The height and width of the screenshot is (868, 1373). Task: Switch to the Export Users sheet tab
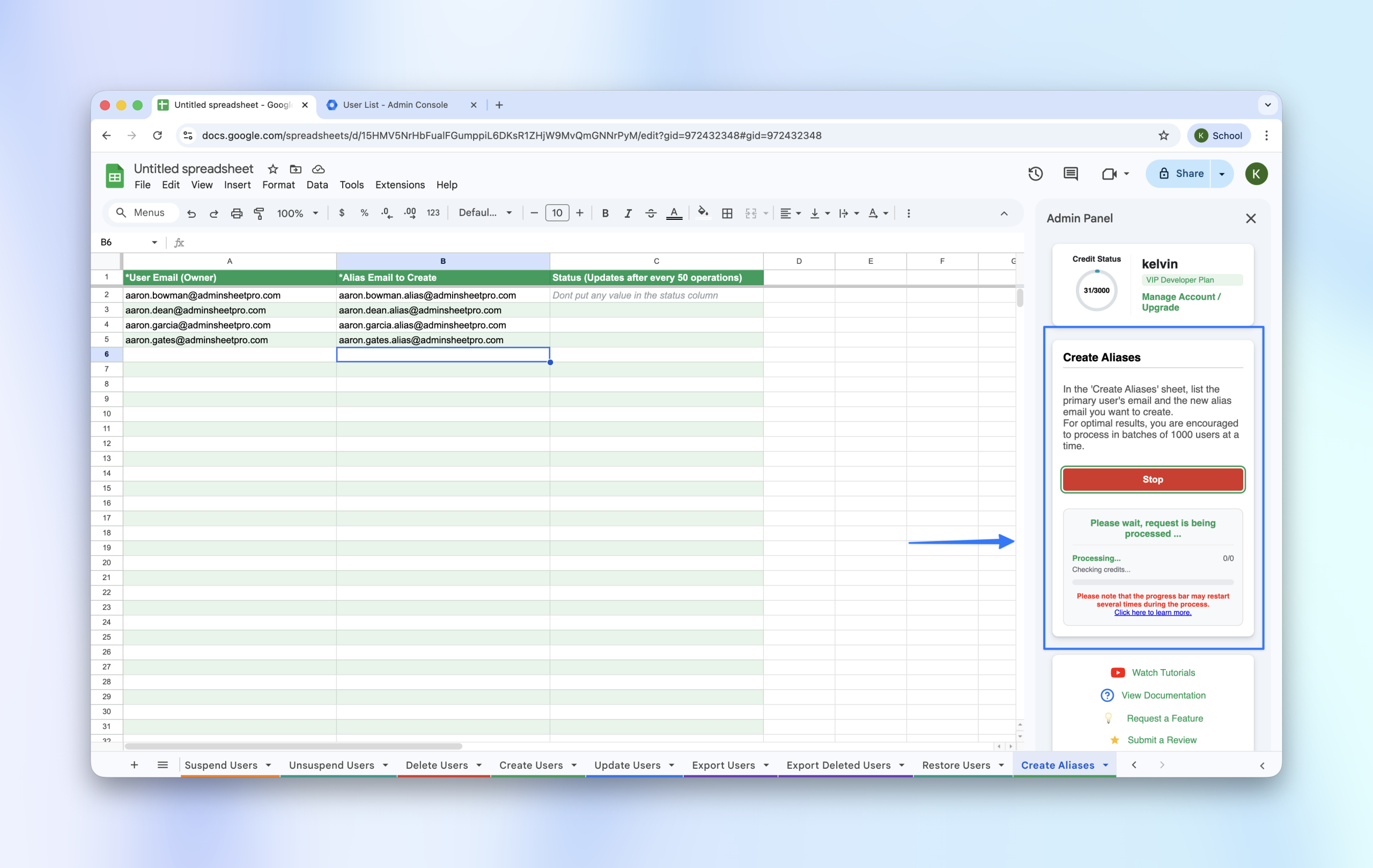723,765
